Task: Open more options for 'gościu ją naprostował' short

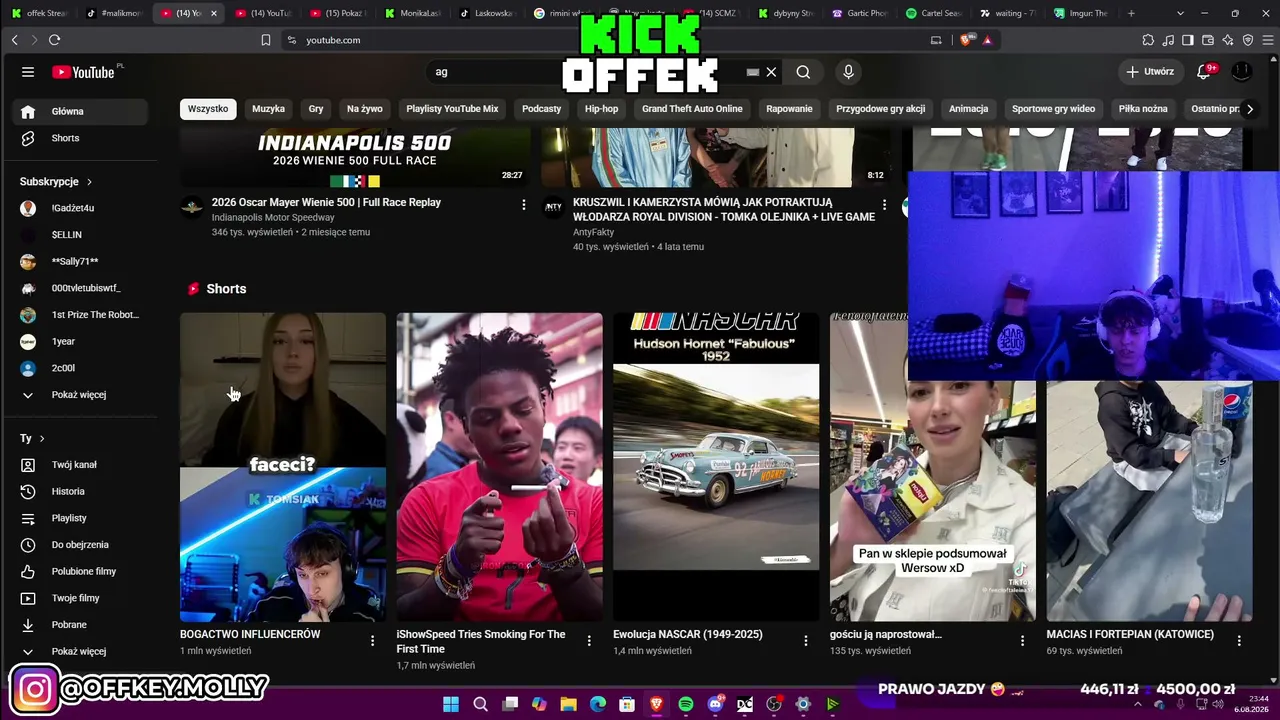Action: click(1022, 641)
